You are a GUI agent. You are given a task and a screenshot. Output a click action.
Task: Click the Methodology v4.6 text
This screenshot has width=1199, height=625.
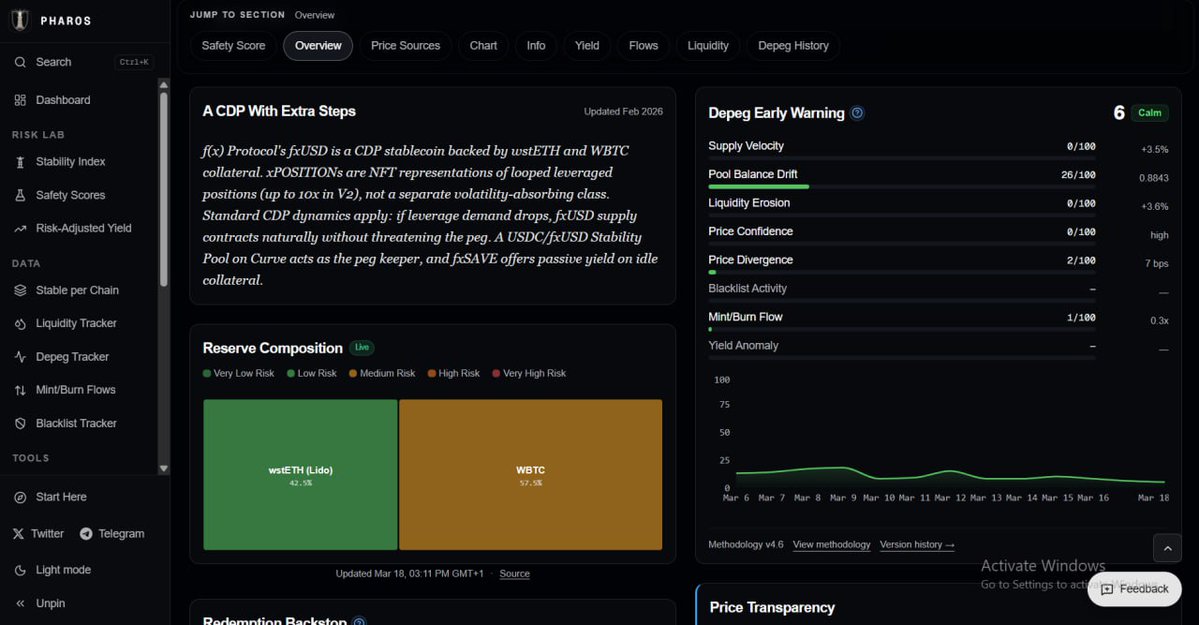[746, 545]
